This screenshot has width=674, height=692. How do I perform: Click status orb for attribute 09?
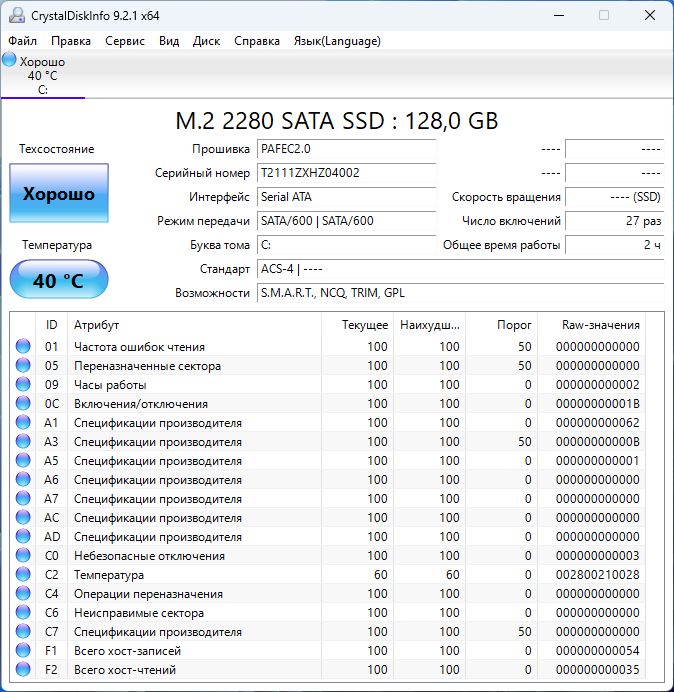(23, 384)
